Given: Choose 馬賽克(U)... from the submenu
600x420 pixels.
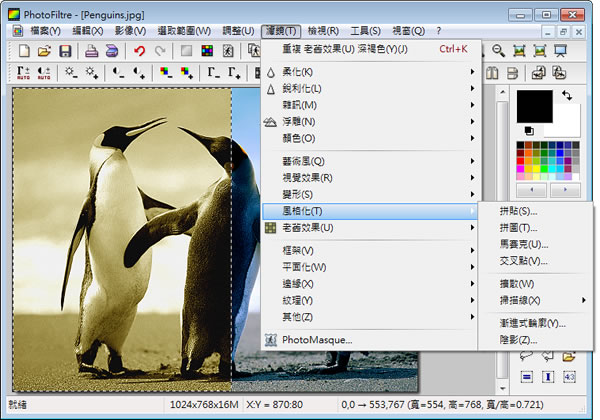Looking at the screenshot, I should (524, 244).
